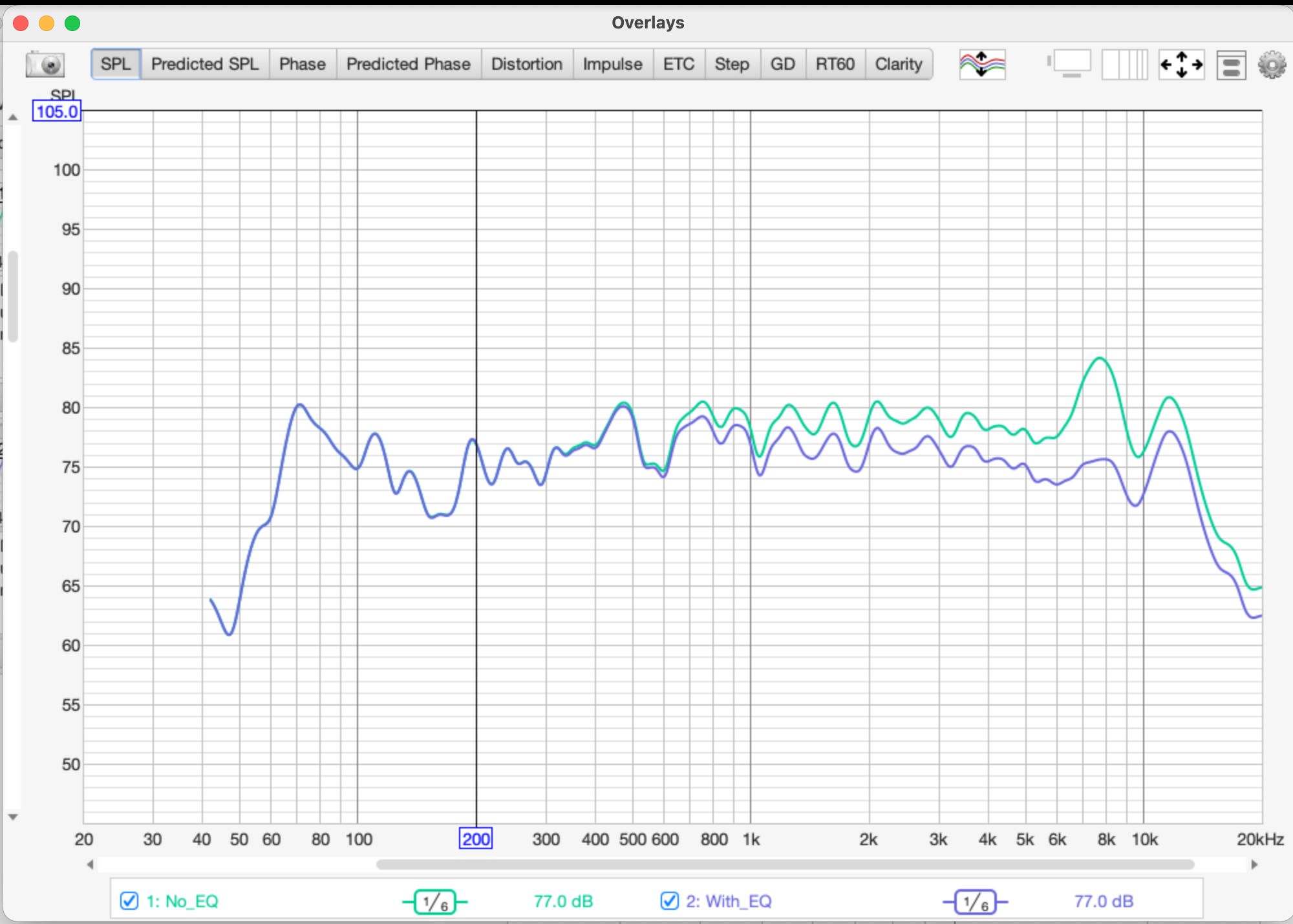This screenshot has height=924, width=1293.
Task: Open settings with the gear icon
Action: 1272,65
